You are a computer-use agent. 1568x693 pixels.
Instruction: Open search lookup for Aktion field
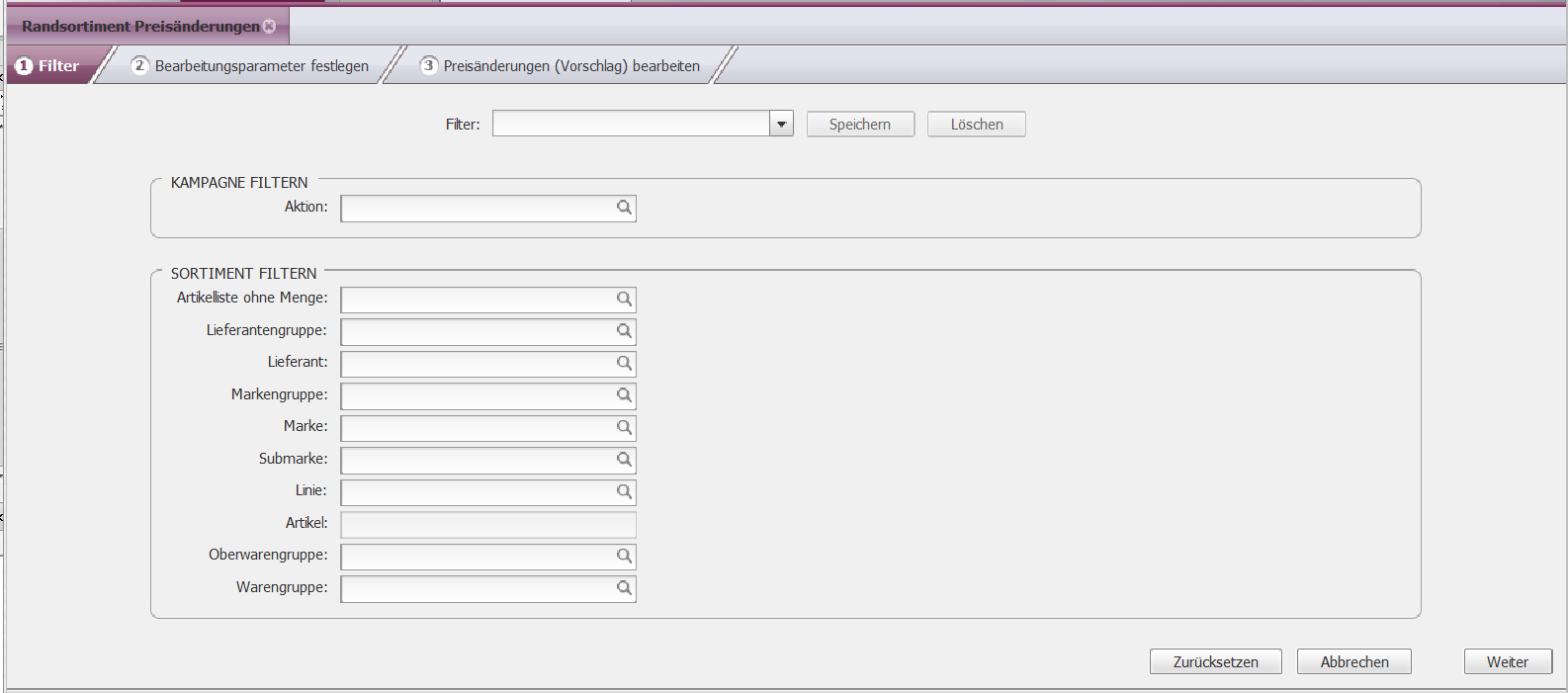pyautogui.click(x=624, y=208)
